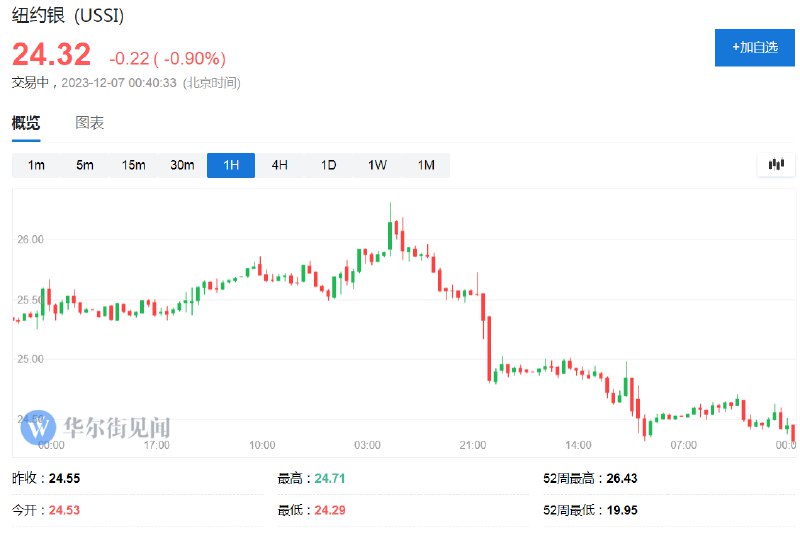Viewport: 800px width, 533px height.
Task: Click the 10:00 time axis label
Action: [262, 445]
